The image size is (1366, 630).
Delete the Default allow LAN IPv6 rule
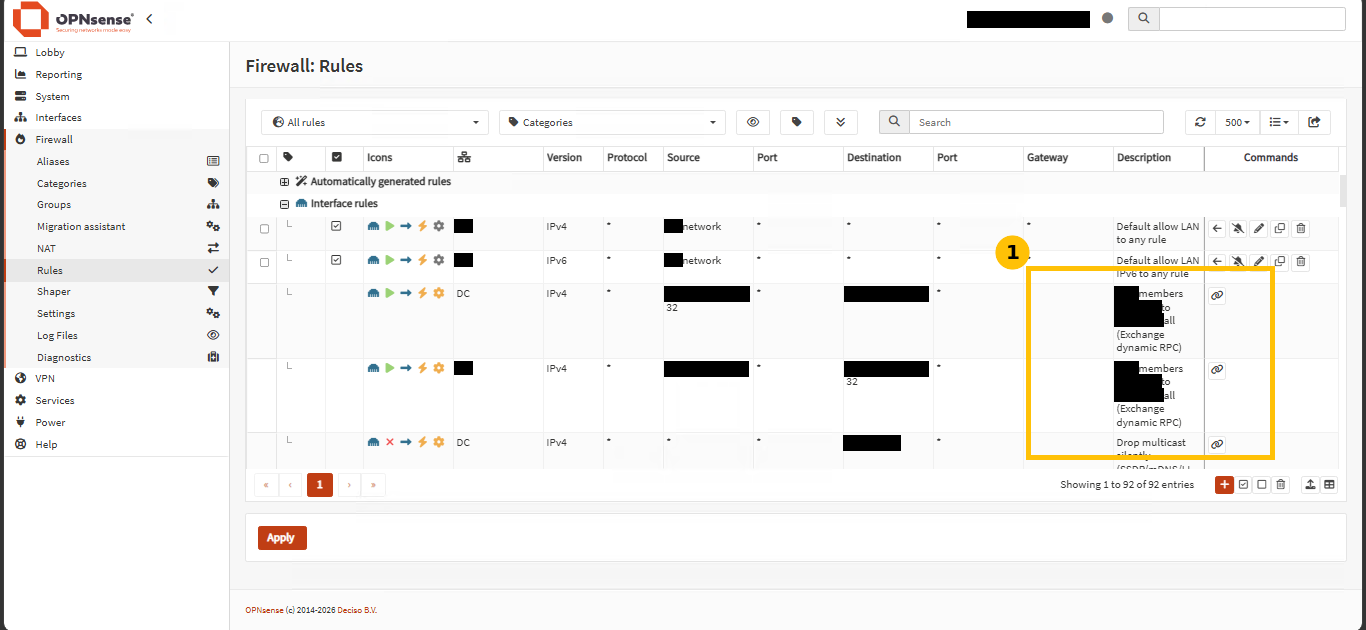click(x=1301, y=262)
